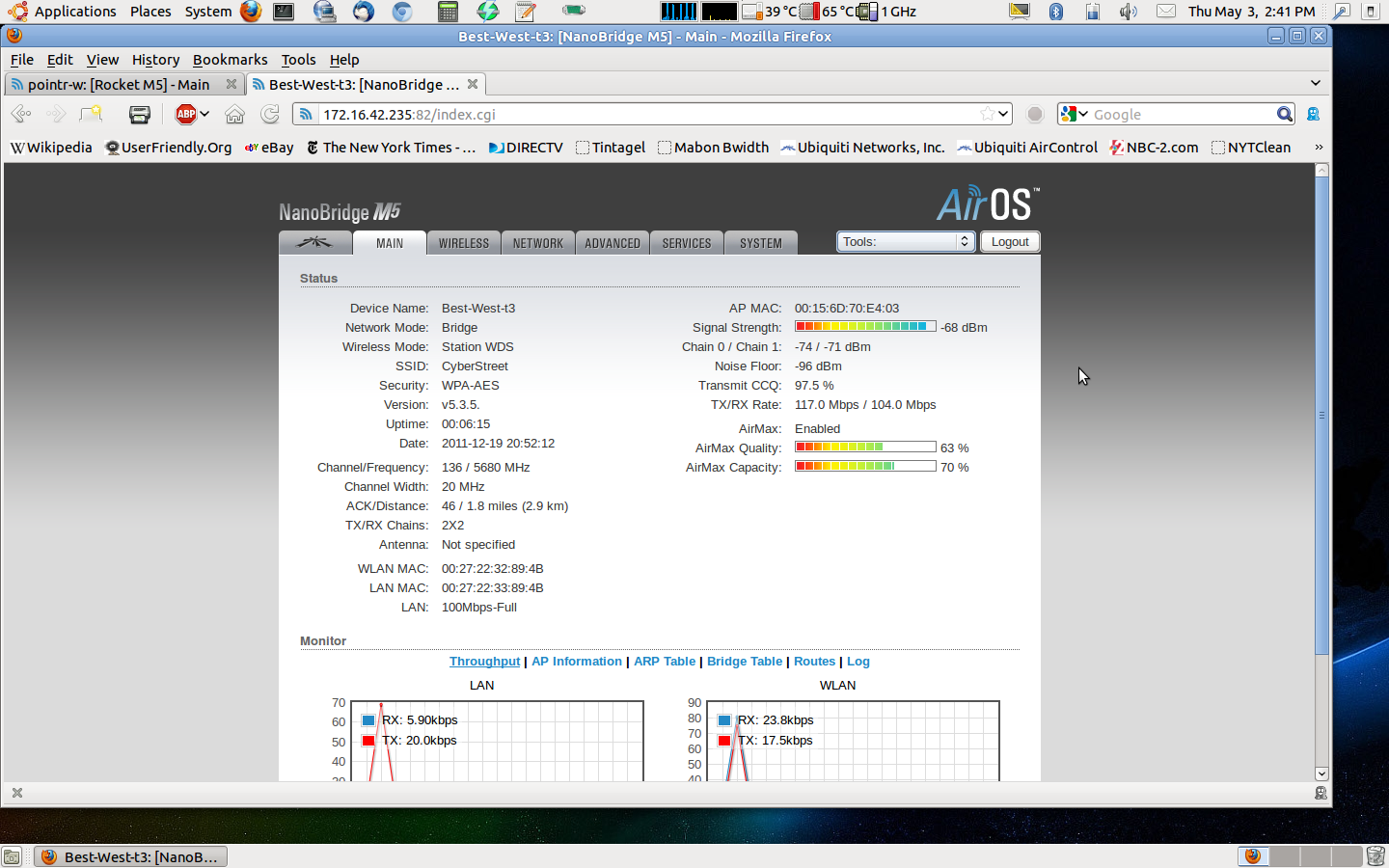Open the Ubiquiti logo tab in AirOS
The width and height of the screenshot is (1389, 868).
[314, 243]
